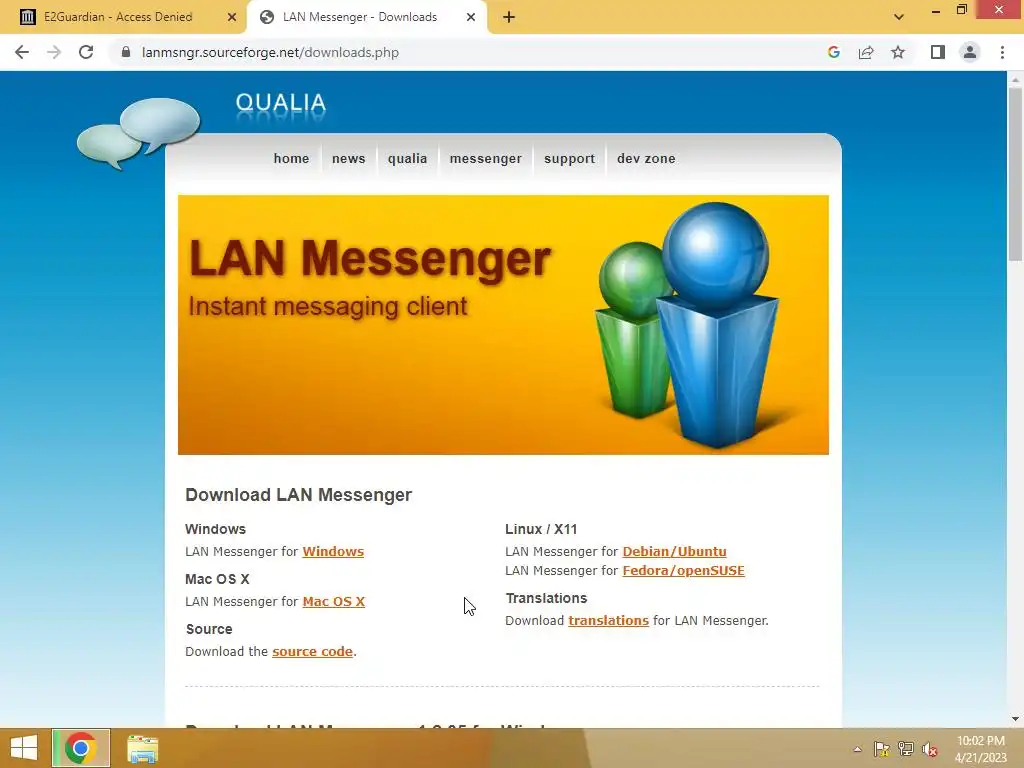Click the page vertical scrollbar thumb
This screenshot has width=1024, height=768.
point(1015,174)
